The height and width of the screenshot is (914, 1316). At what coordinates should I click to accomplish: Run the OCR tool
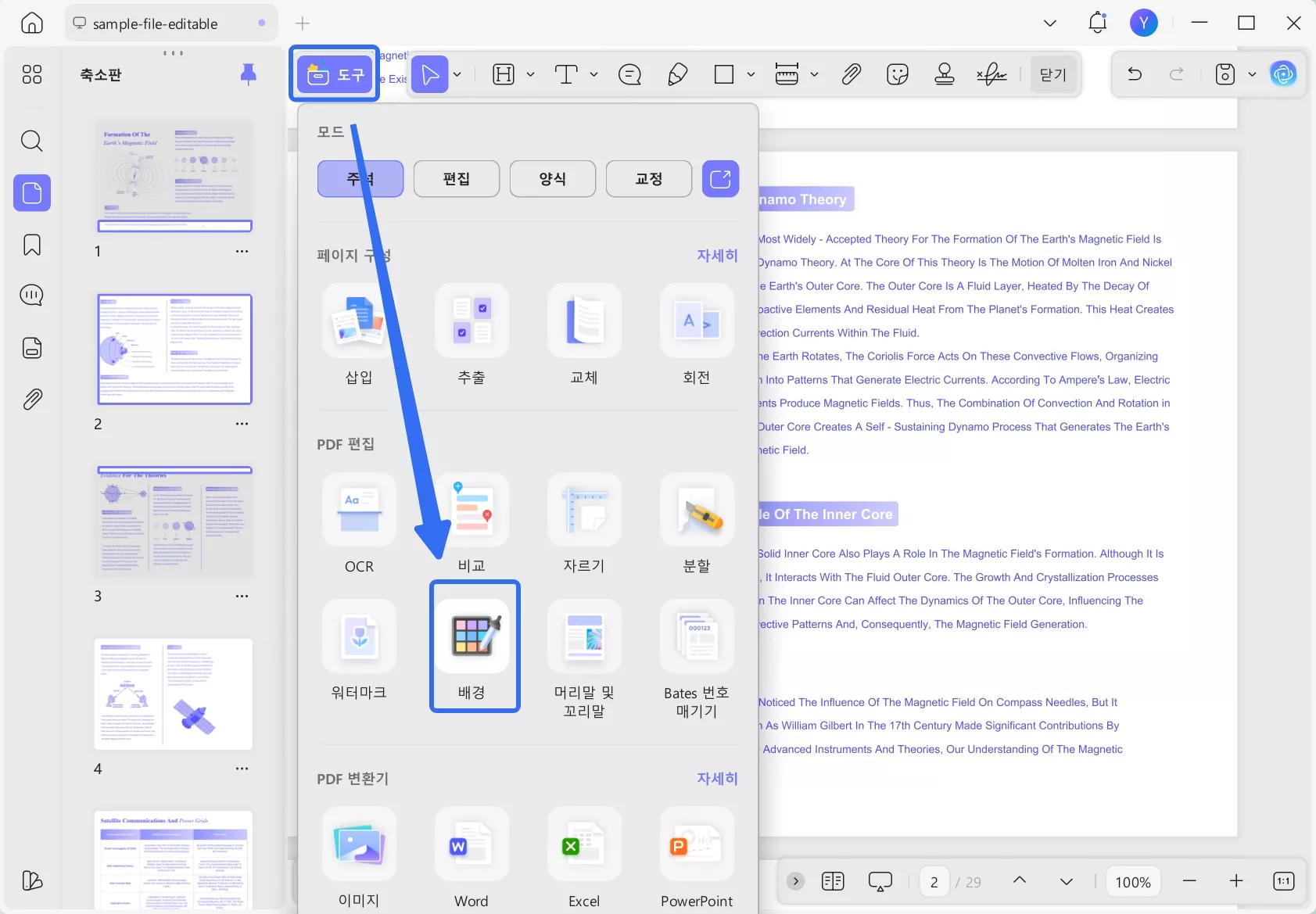359,524
